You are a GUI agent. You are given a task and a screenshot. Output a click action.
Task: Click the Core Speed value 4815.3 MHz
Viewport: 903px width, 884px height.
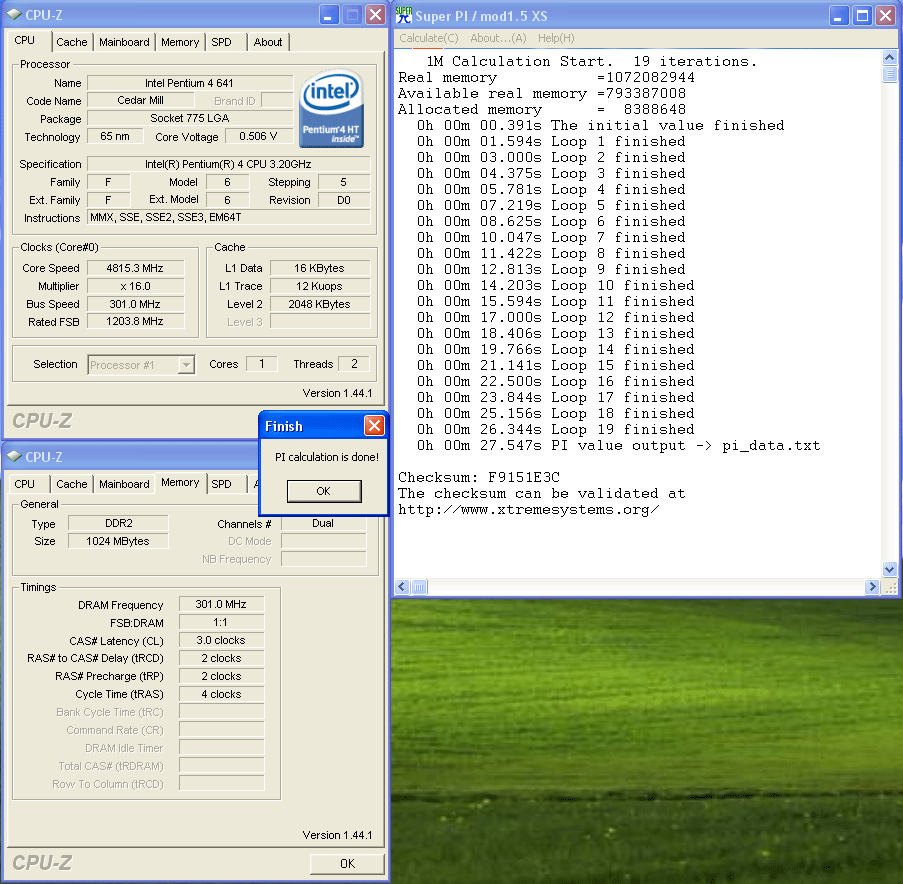click(135, 268)
